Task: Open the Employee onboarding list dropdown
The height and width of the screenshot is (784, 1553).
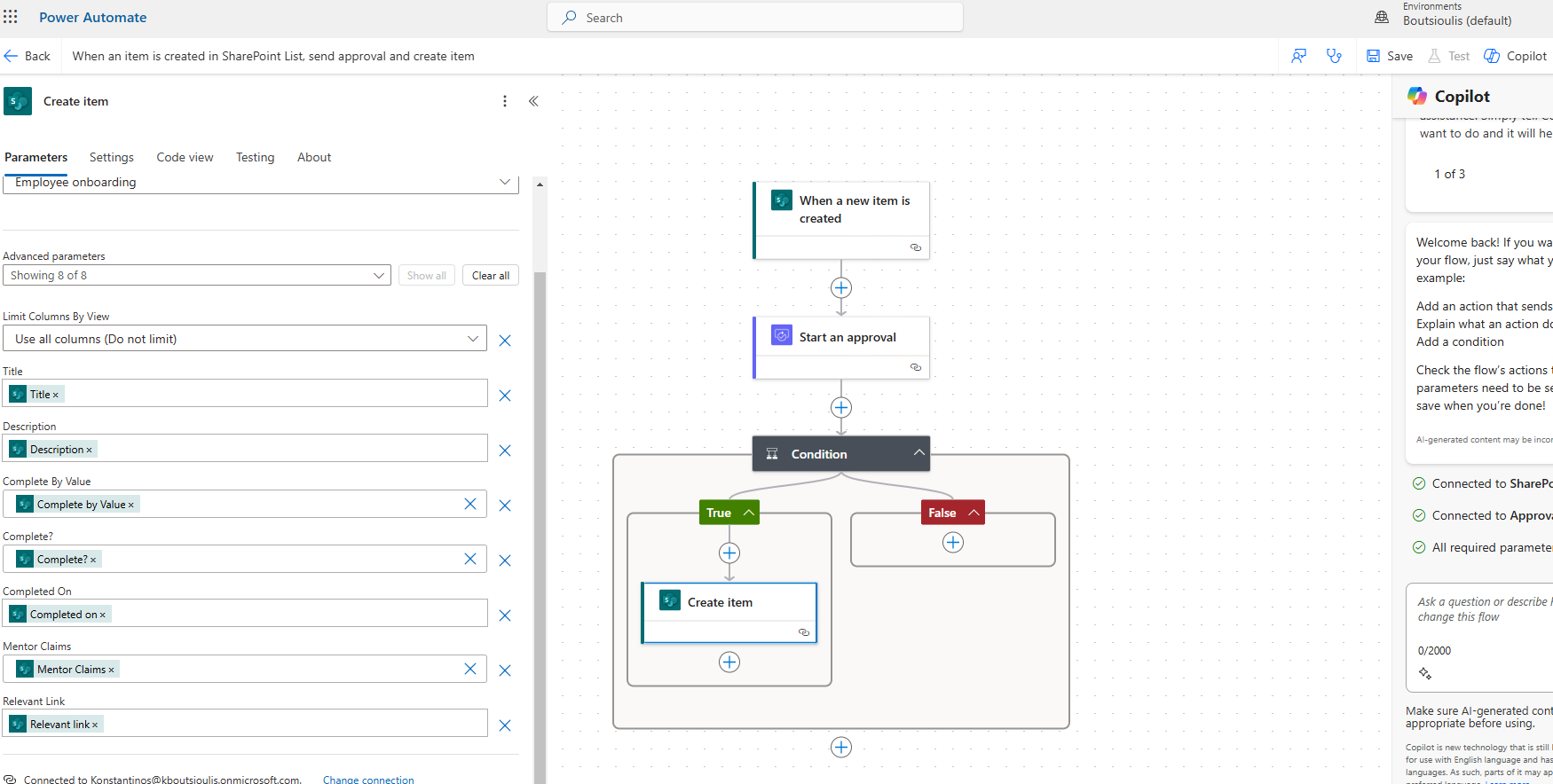Action: coord(505,182)
